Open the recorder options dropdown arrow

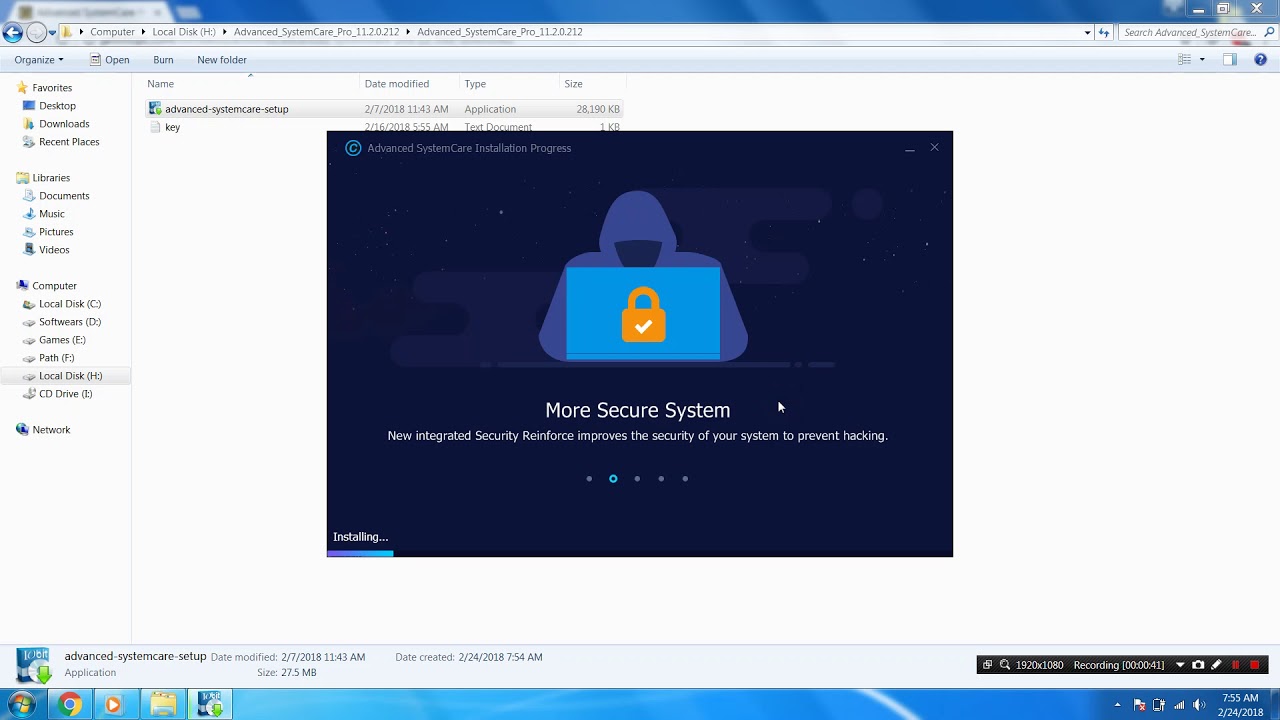(x=1180, y=665)
